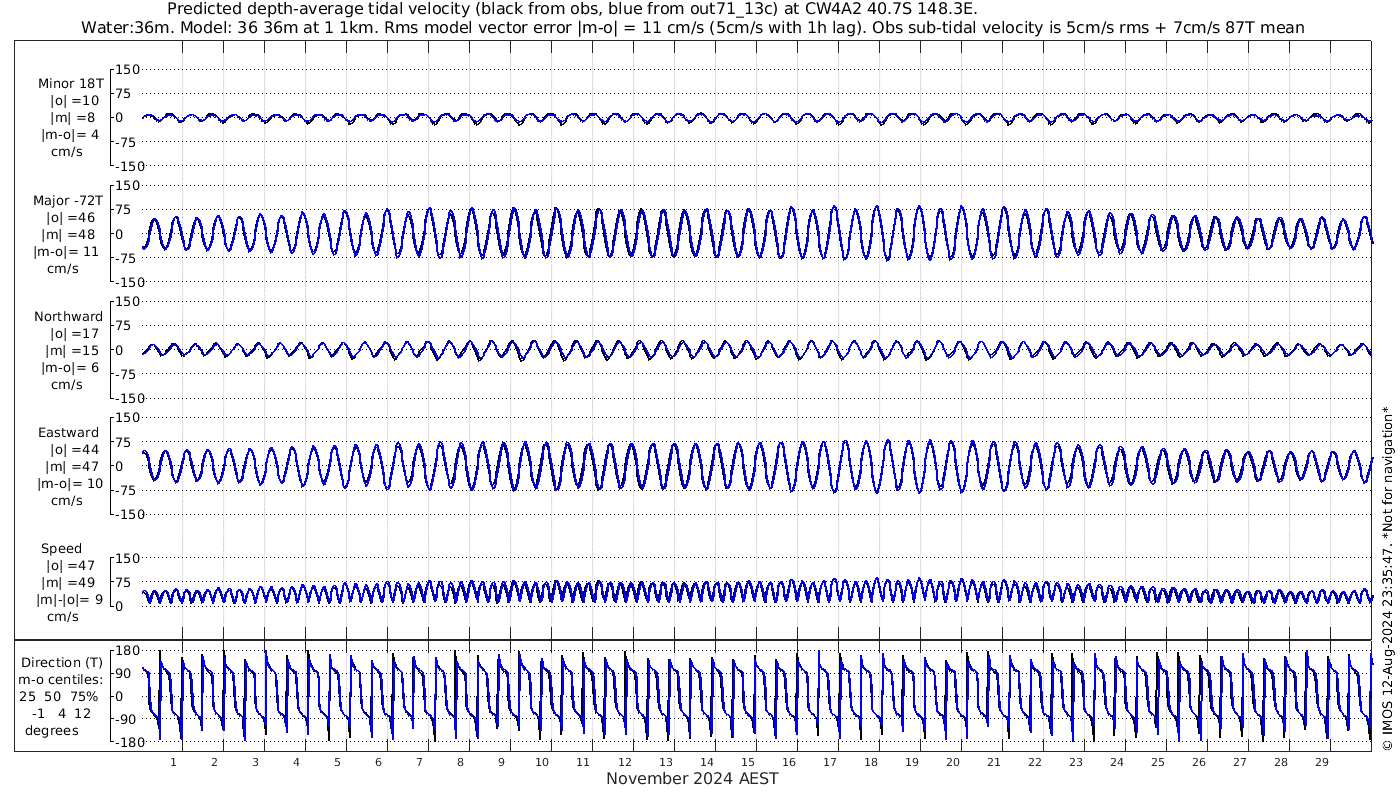
Task: Click date tick '7' on the x-axis
Action: tap(419, 762)
